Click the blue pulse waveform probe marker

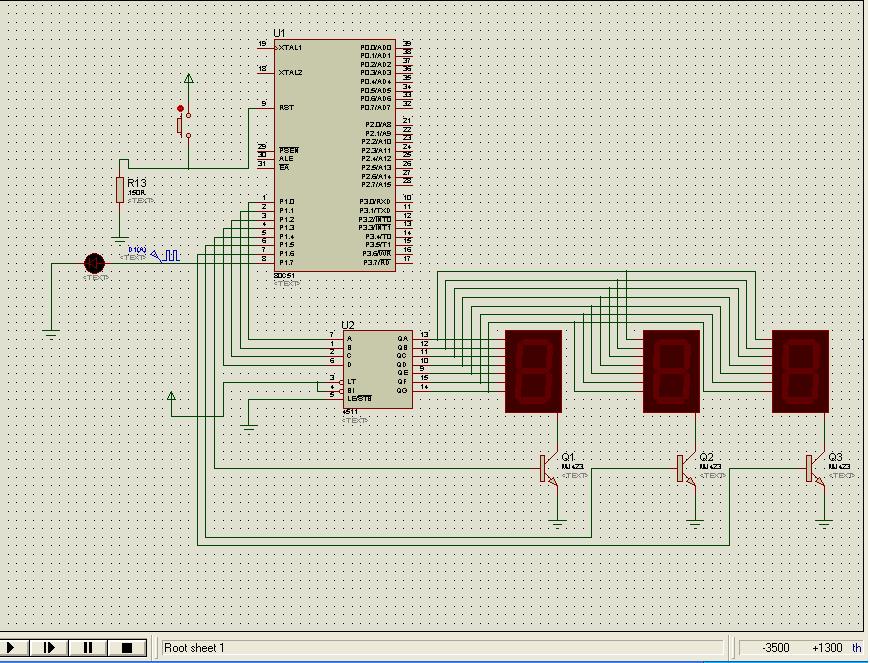(171, 256)
